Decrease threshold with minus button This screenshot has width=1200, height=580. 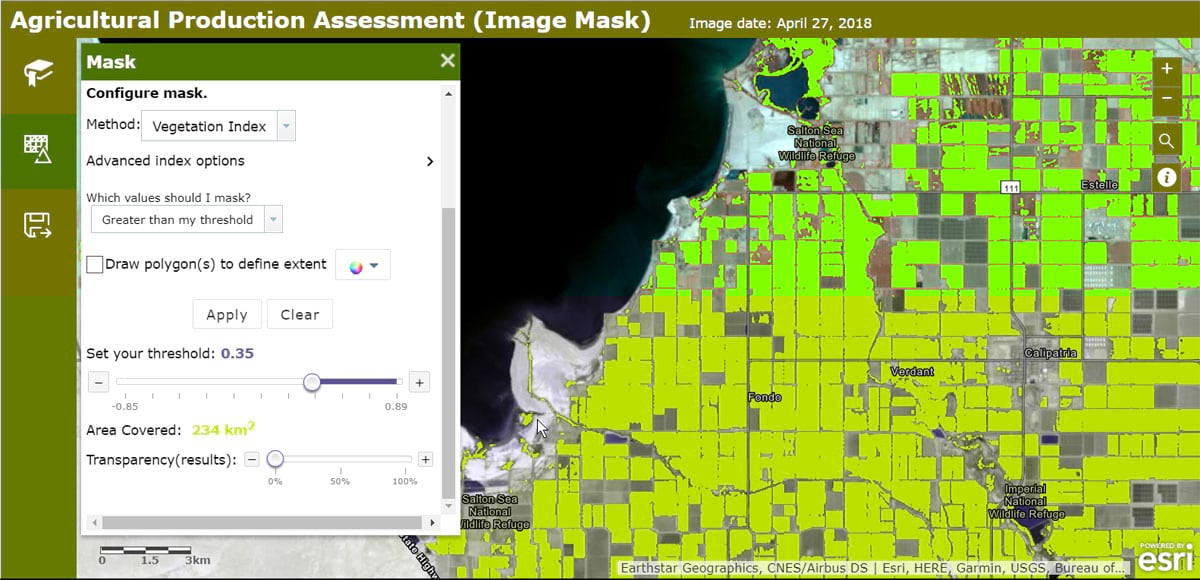pyautogui.click(x=98, y=382)
